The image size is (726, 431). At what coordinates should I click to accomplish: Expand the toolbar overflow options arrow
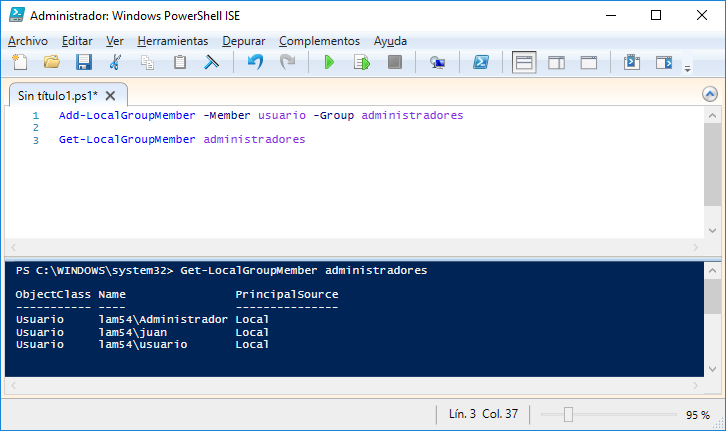tap(687, 67)
